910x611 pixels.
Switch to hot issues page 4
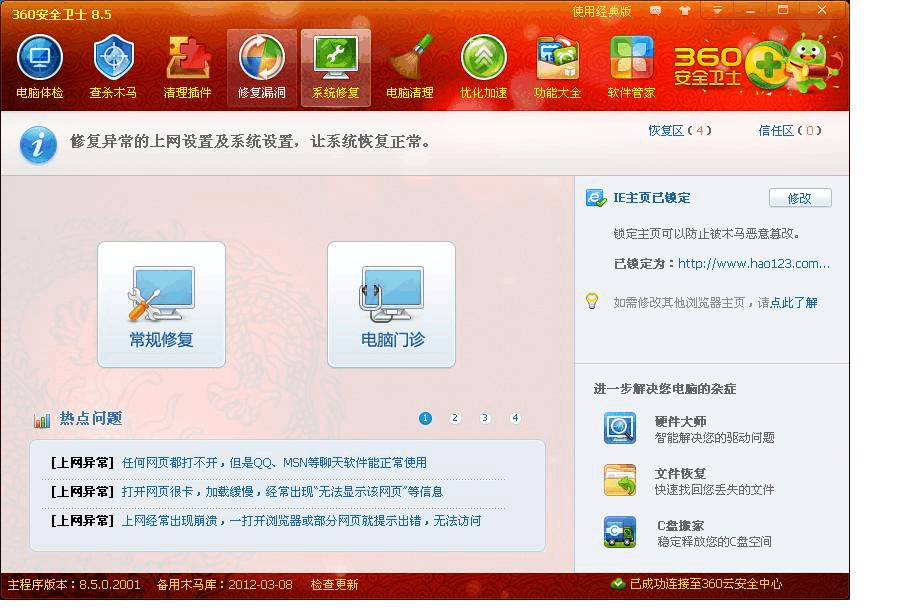point(515,418)
